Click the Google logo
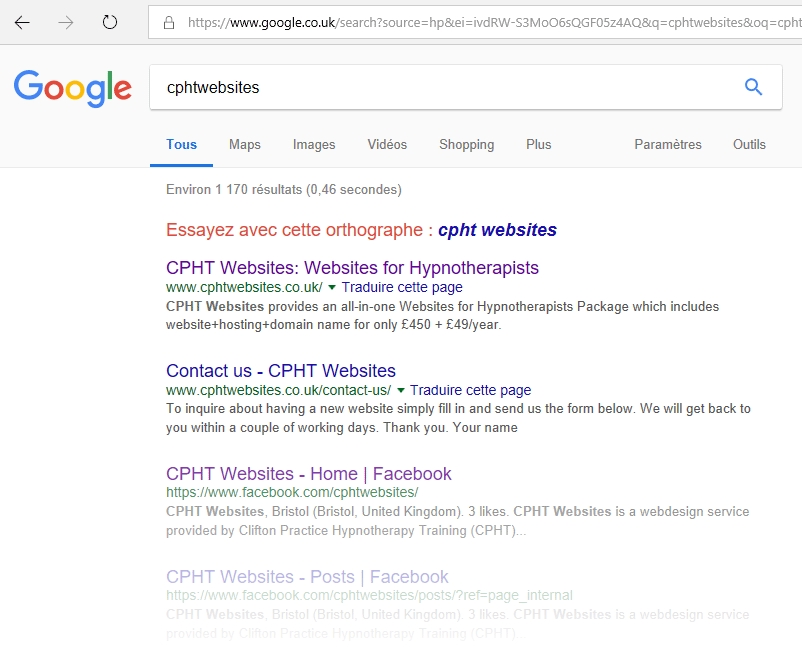Screen dimensions: 802x667 pos(73,88)
